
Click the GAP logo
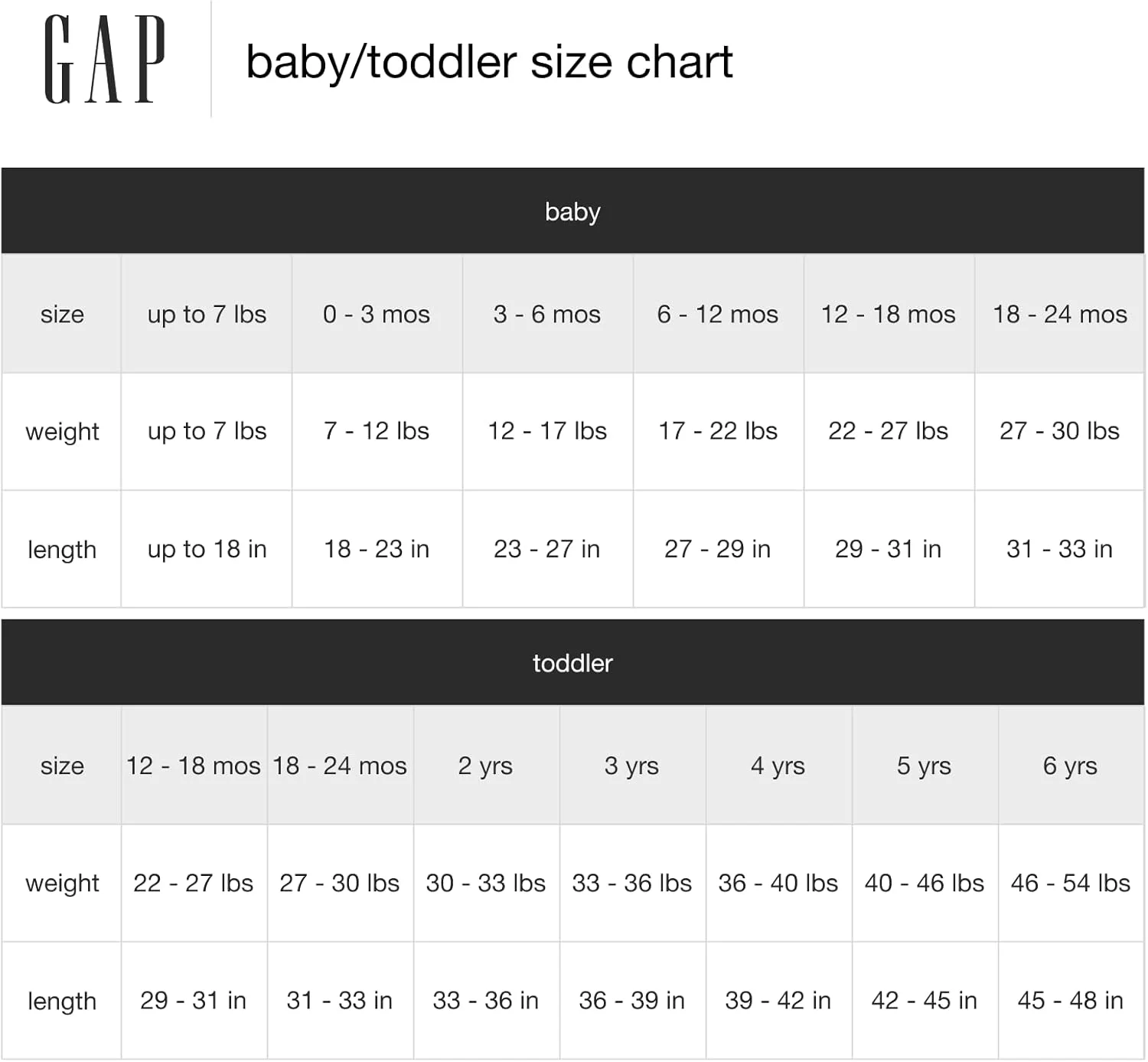tap(105, 60)
